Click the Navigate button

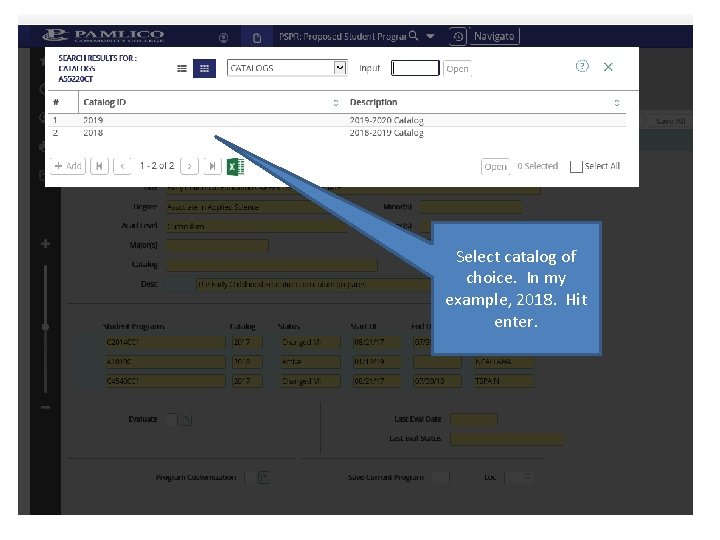tap(494, 36)
